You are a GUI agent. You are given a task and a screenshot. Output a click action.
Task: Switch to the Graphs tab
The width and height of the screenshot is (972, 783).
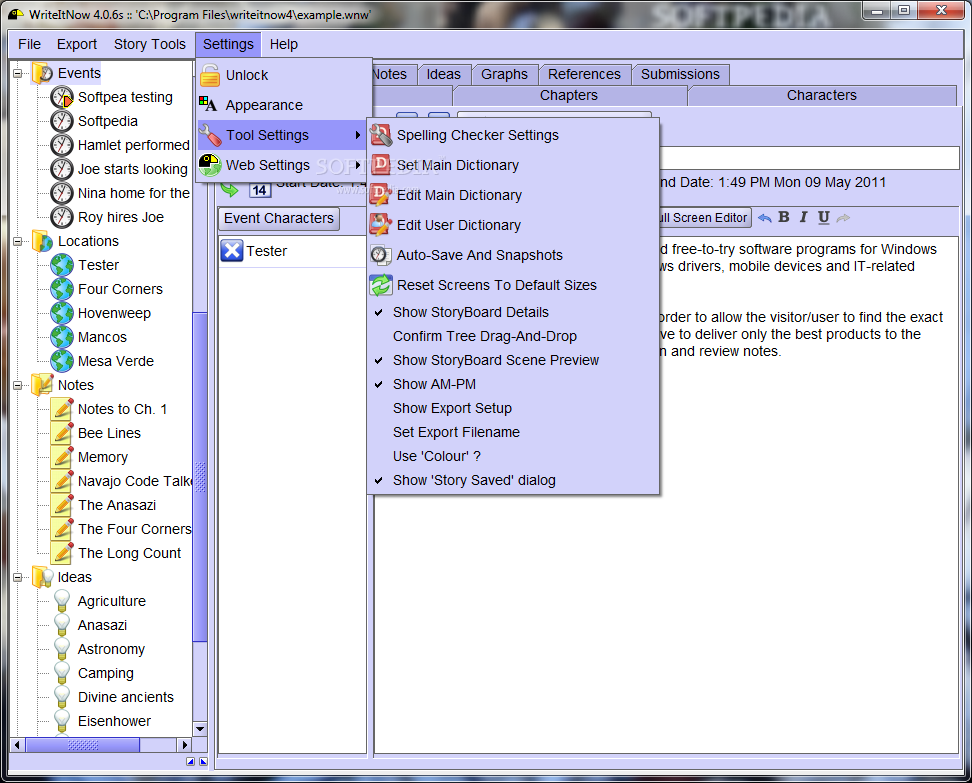504,74
